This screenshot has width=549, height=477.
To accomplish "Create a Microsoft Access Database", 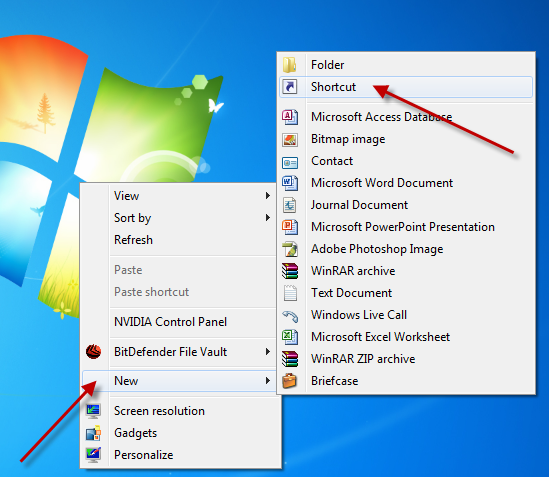I will click(406, 117).
